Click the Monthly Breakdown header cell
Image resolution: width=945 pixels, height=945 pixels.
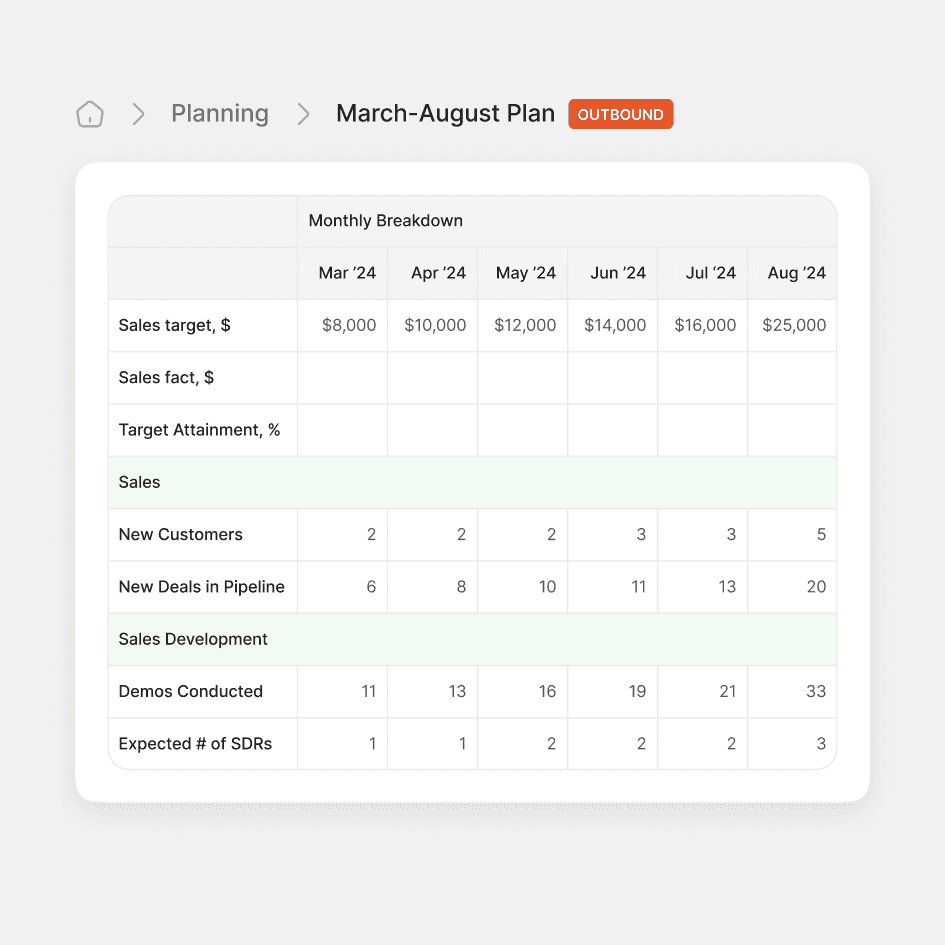[386, 221]
